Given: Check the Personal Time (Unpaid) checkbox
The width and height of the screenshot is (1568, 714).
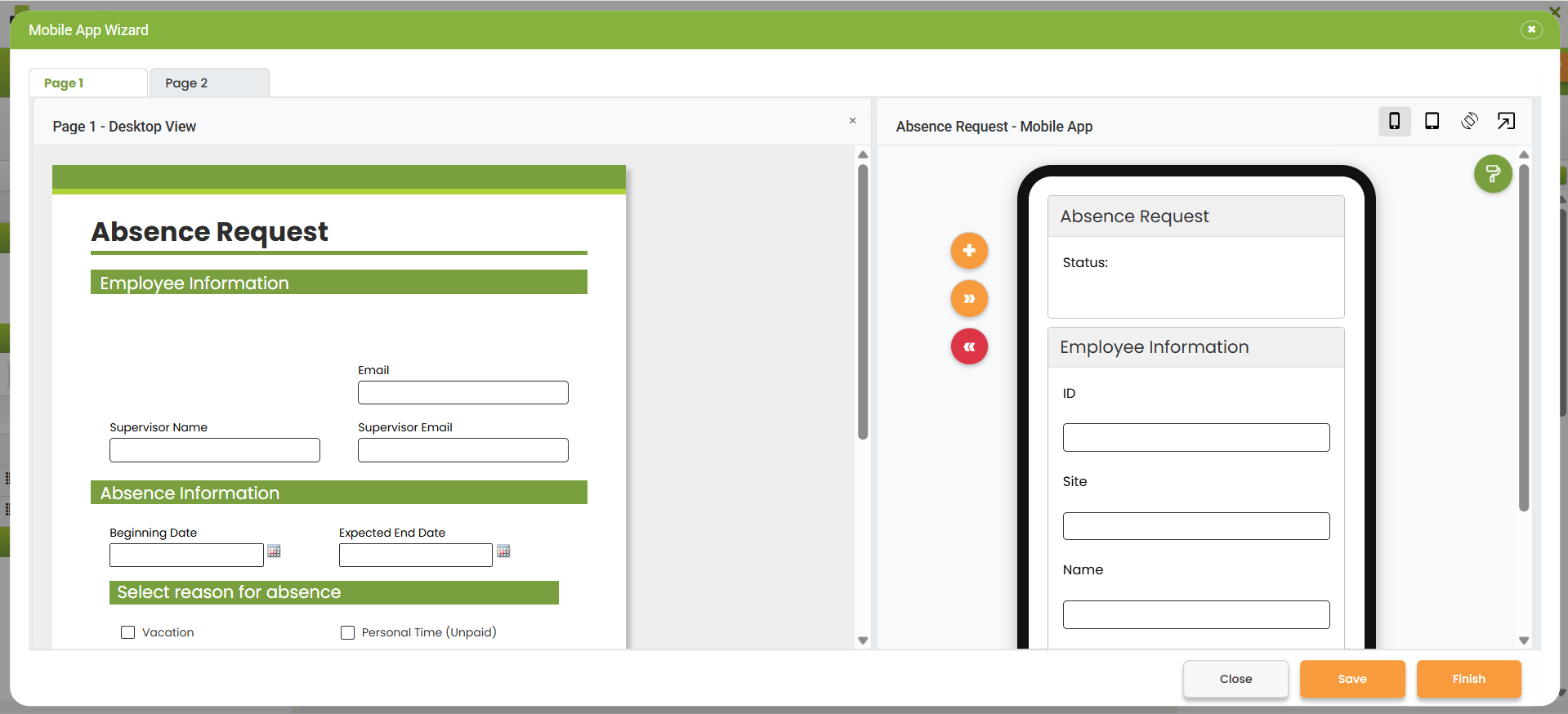Looking at the screenshot, I should [347, 632].
